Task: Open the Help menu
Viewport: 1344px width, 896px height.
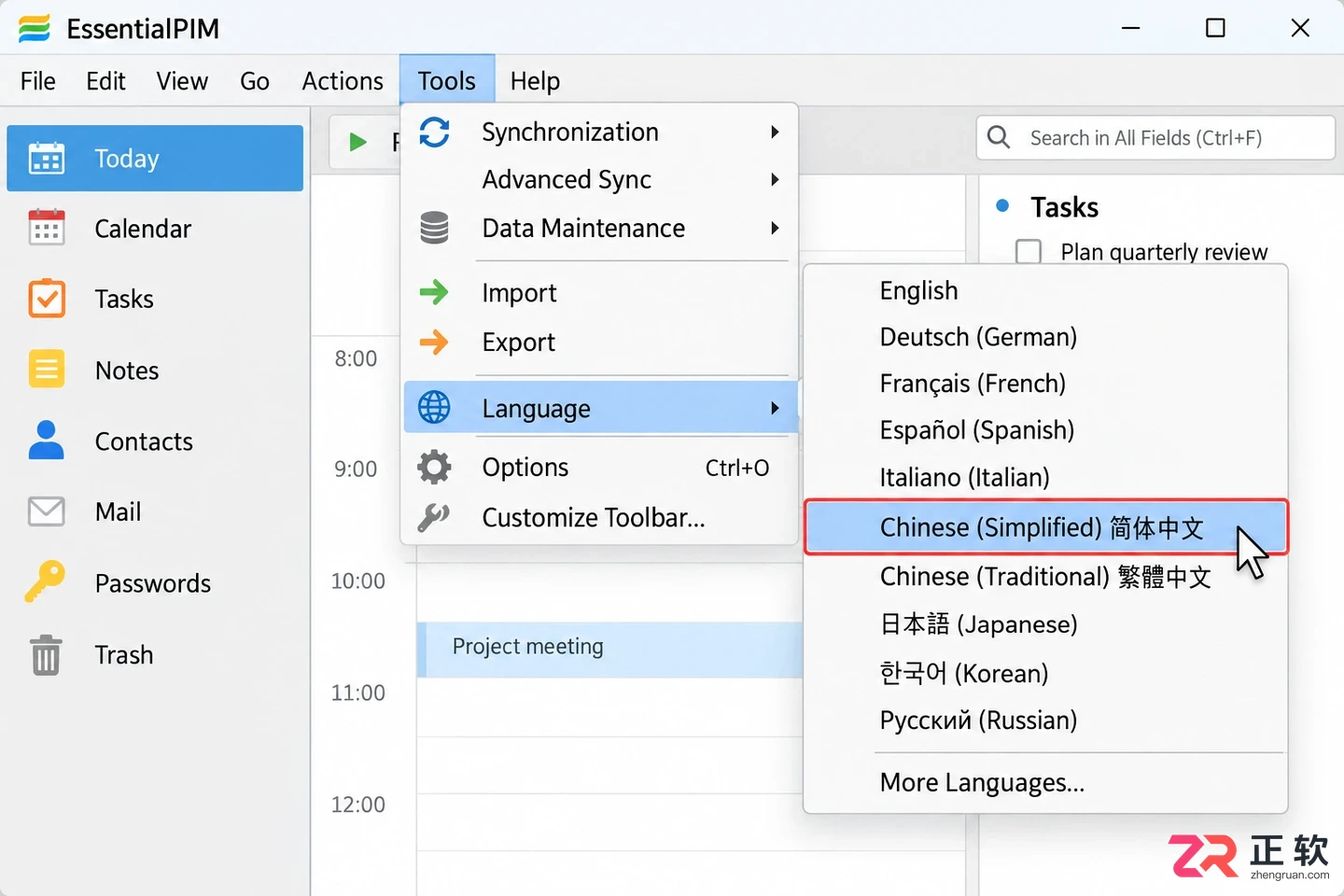Action: coord(535,81)
